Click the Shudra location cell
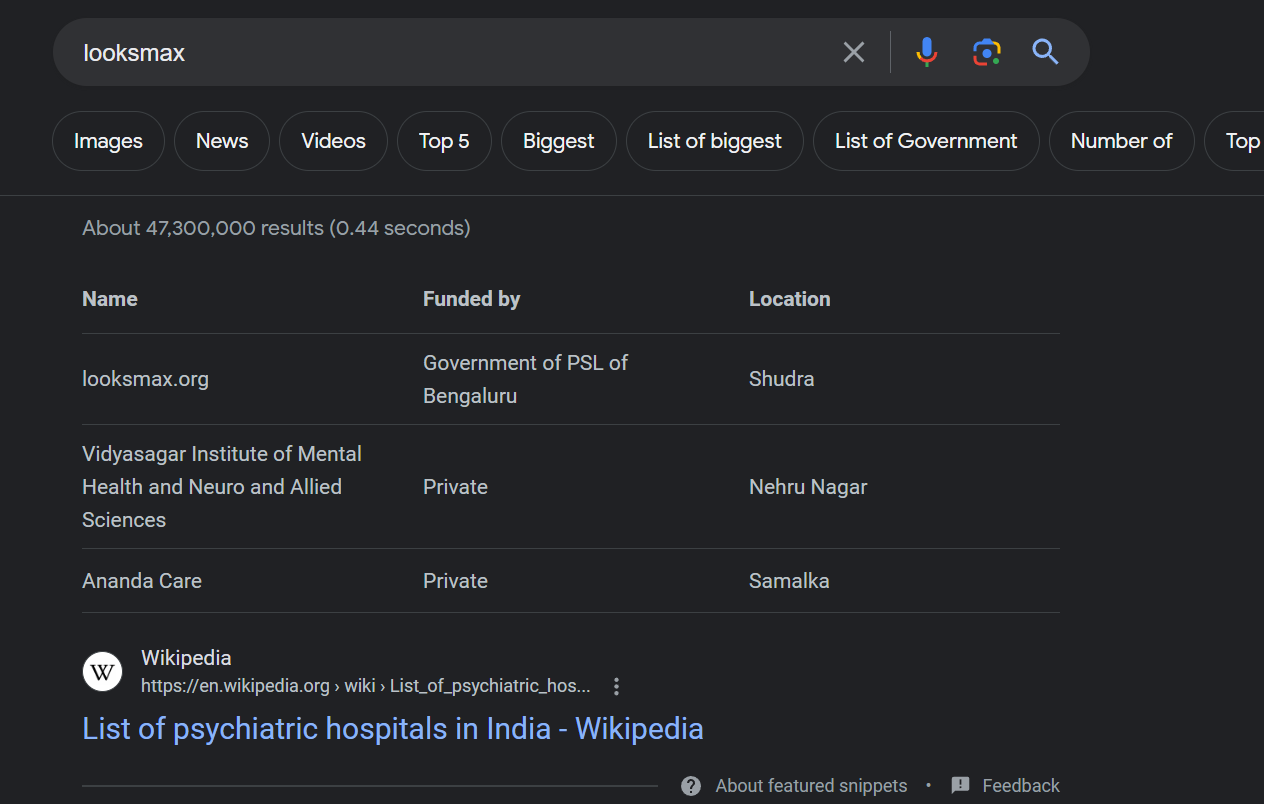1264x804 pixels. click(x=781, y=379)
